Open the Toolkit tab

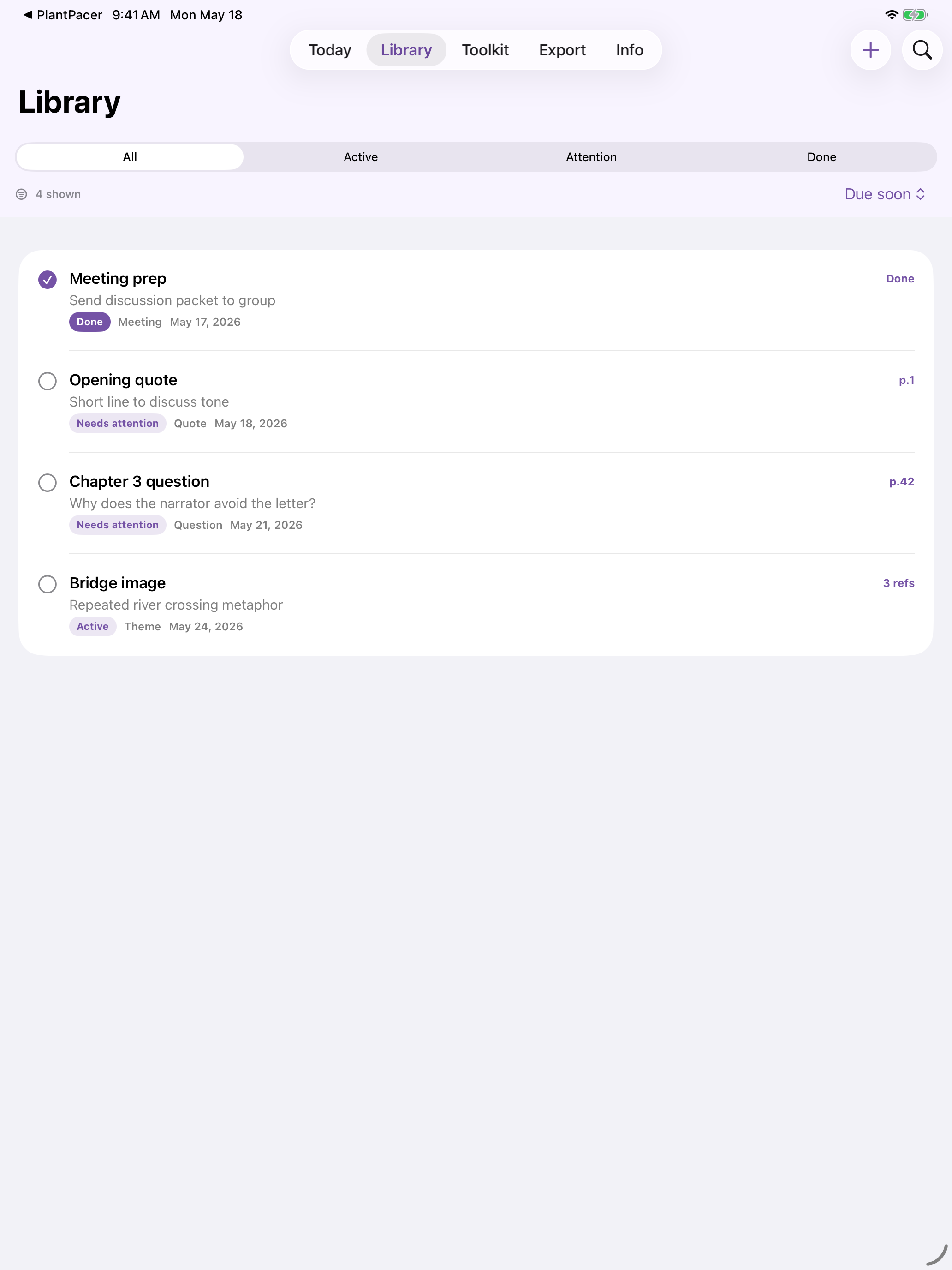click(486, 50)
